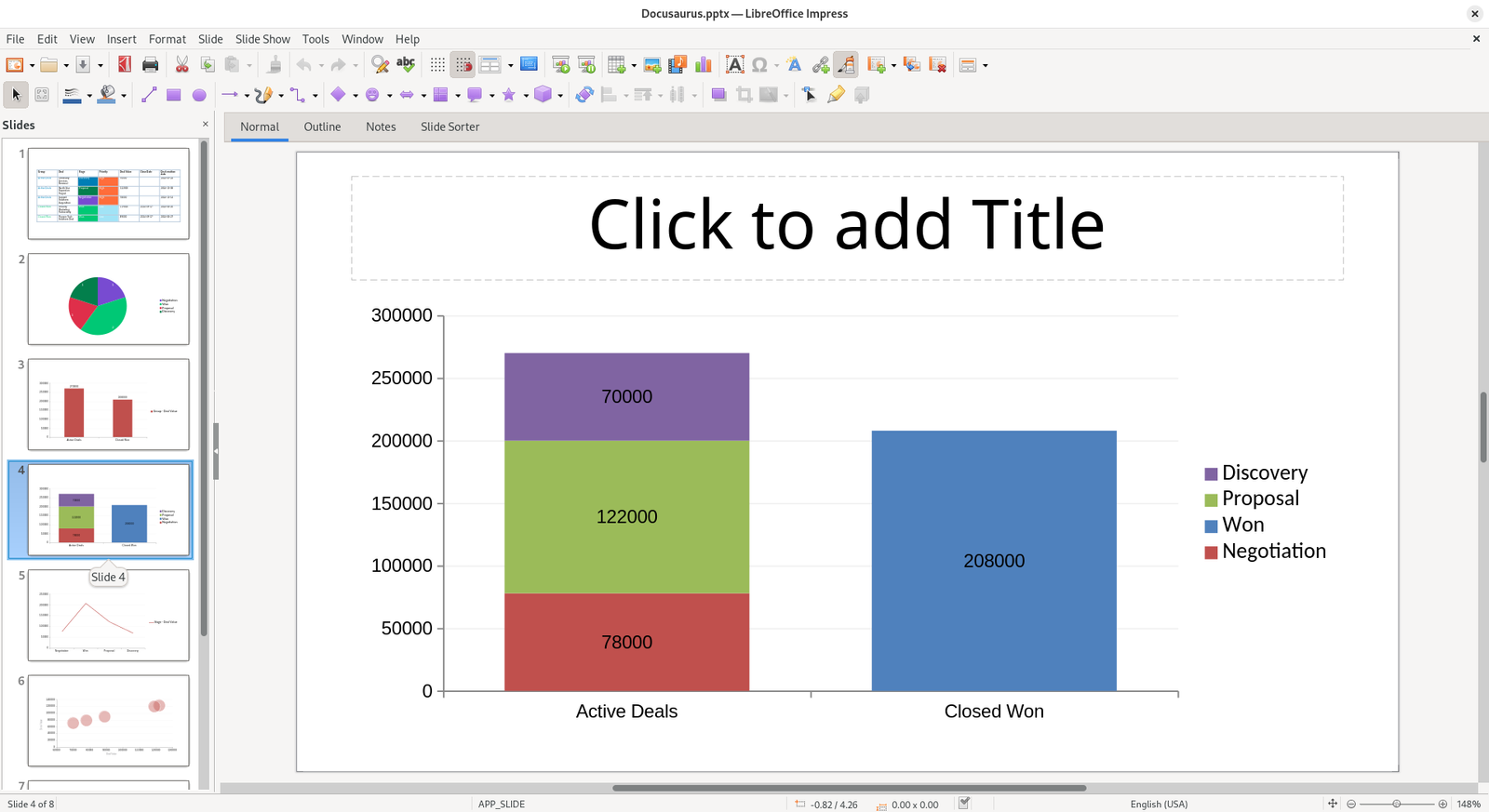Image resolution: width=1489 pixels, height=812 pixels.
Task: Select the Ellipse drawing tool
Action: click(x=199, y=95)
